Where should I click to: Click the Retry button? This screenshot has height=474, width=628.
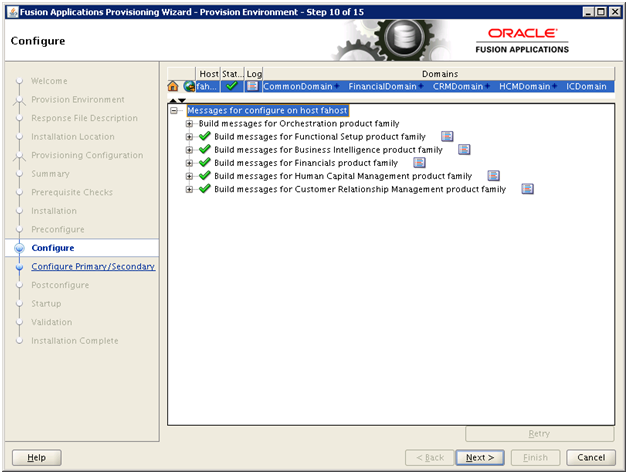click(539, 434)
